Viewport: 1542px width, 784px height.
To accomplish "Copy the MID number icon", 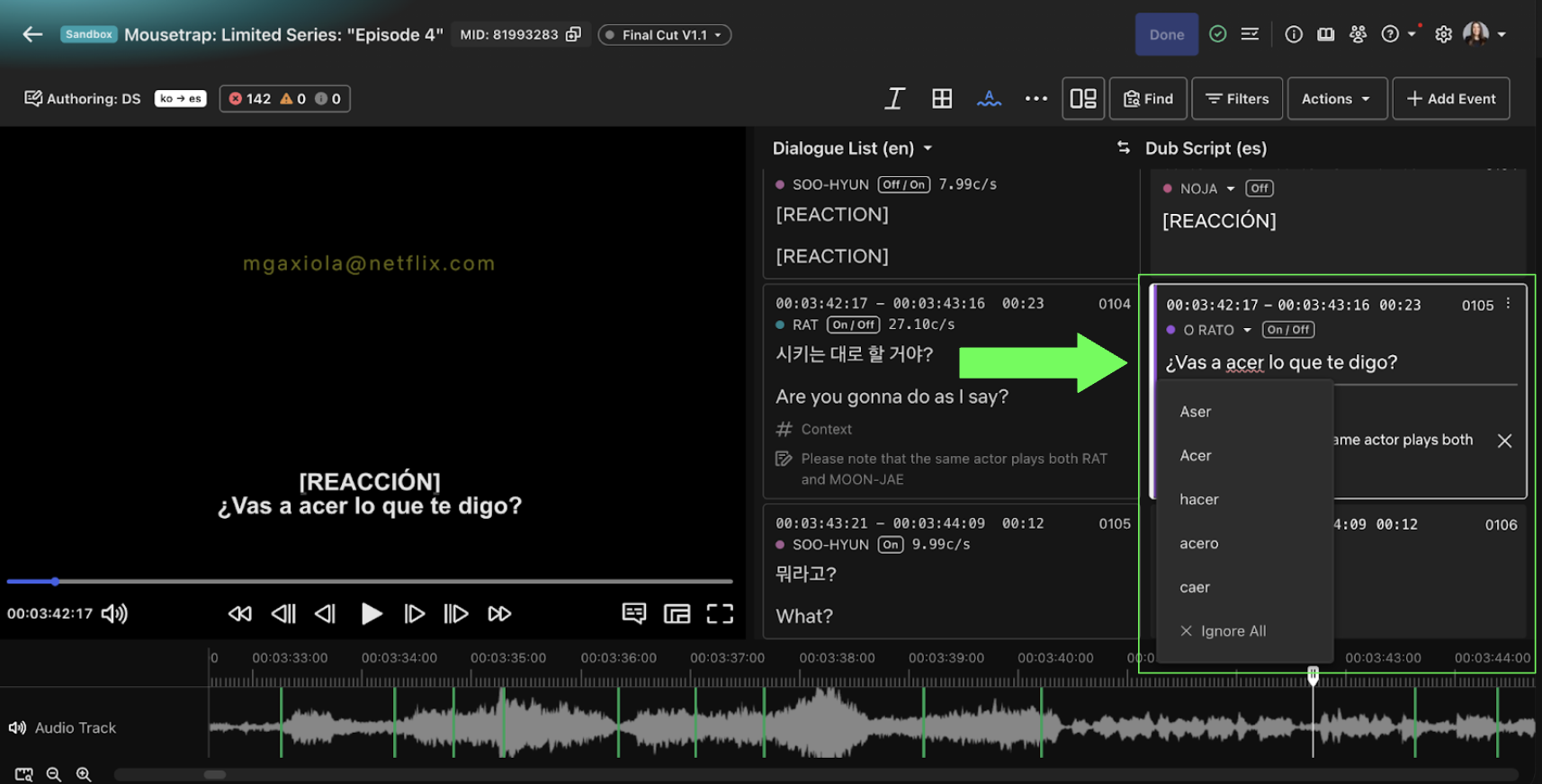I will 573,34.
